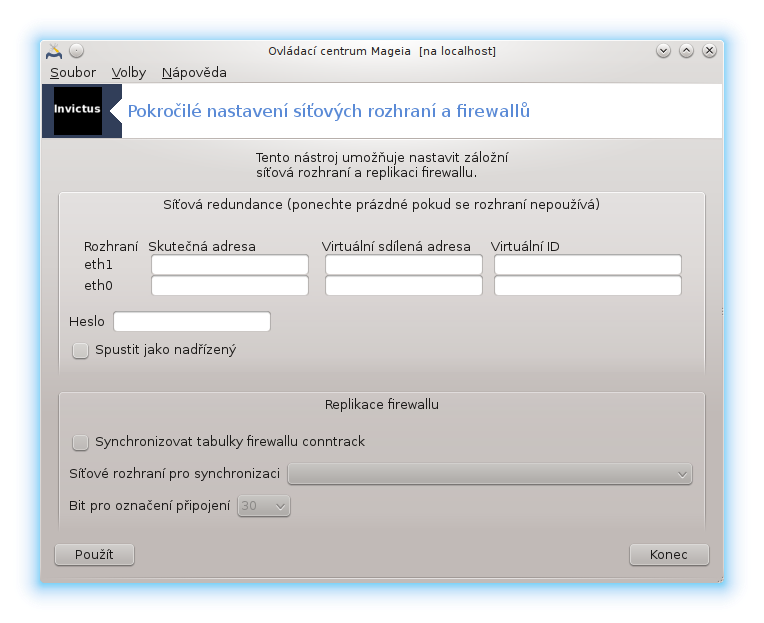Maximize the Mageia control center window
The image size is (764, 623).
[x=686, y=51]
